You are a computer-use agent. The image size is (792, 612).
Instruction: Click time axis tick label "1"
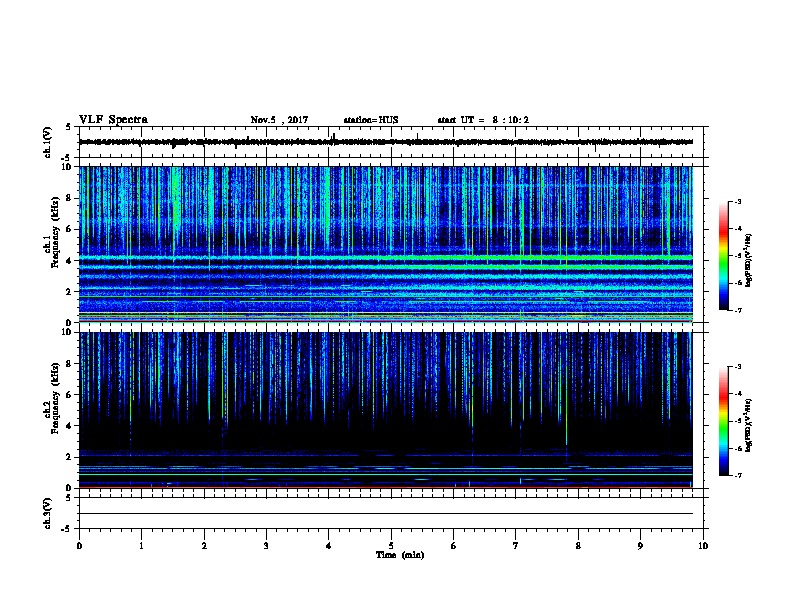141,546
